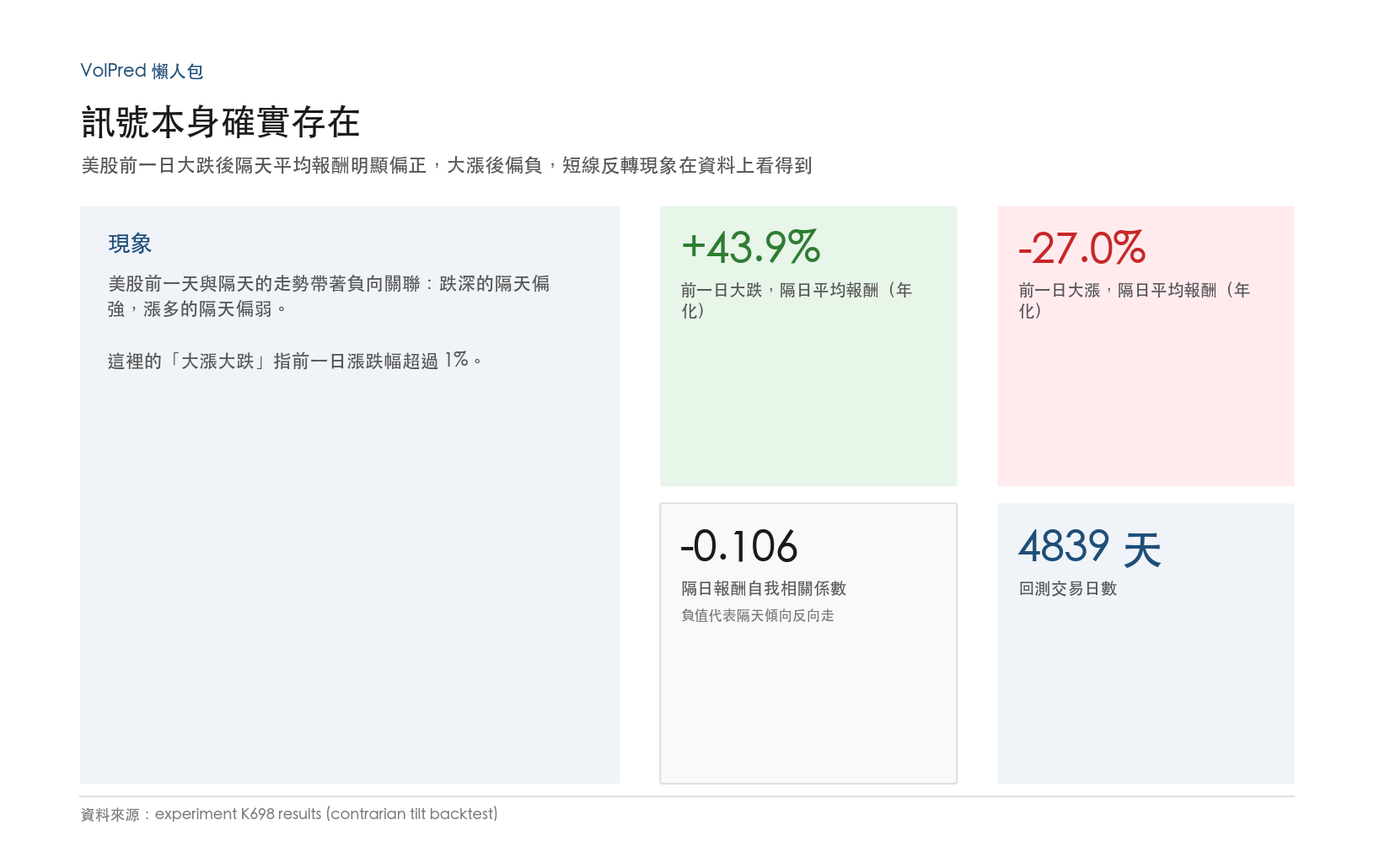Click the note 負值代表隔天傾向反向走
The image size is (1374, 868).
tap(758, 615)
